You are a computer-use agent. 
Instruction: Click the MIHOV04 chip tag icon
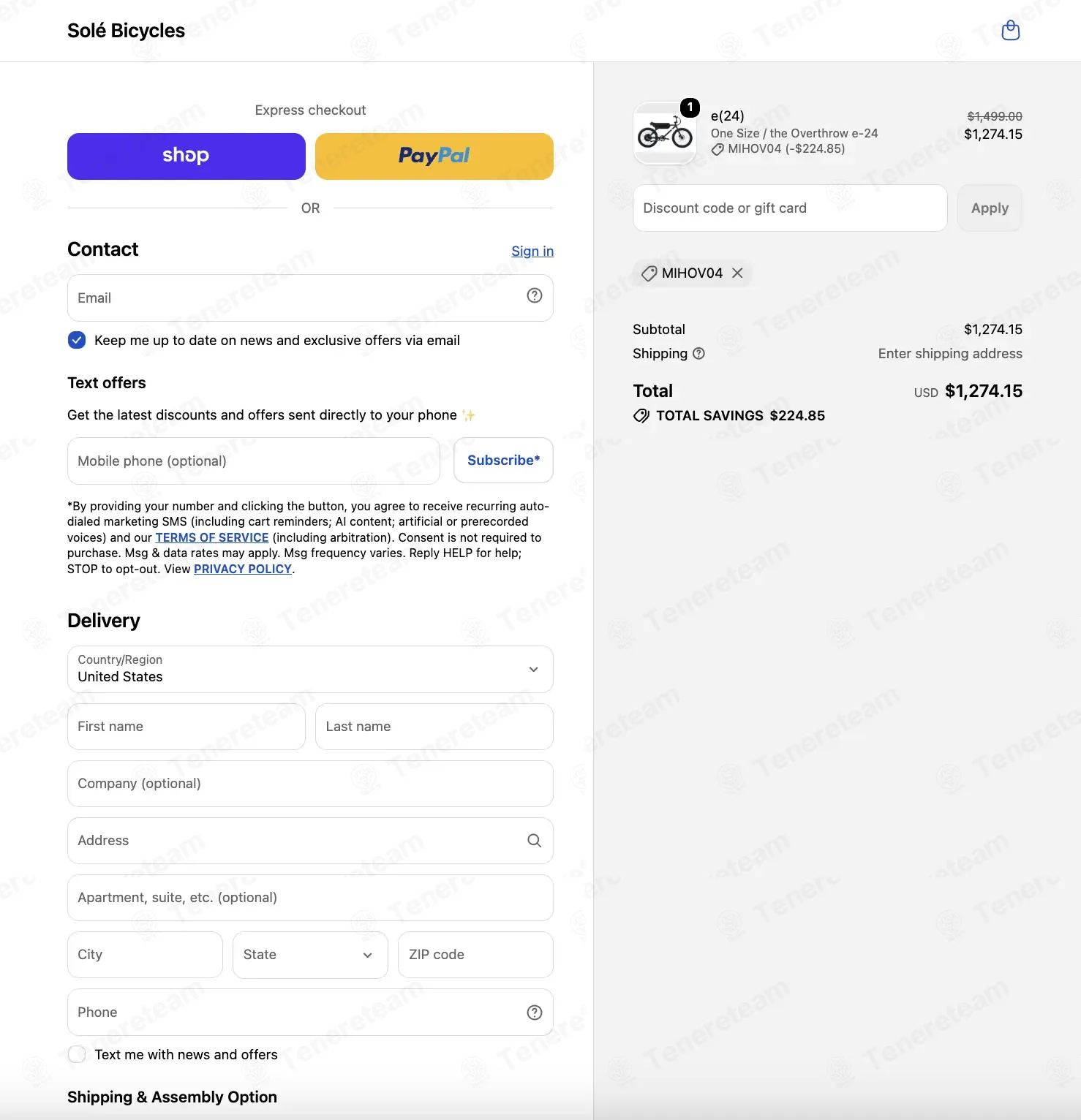tap(649, 273)
